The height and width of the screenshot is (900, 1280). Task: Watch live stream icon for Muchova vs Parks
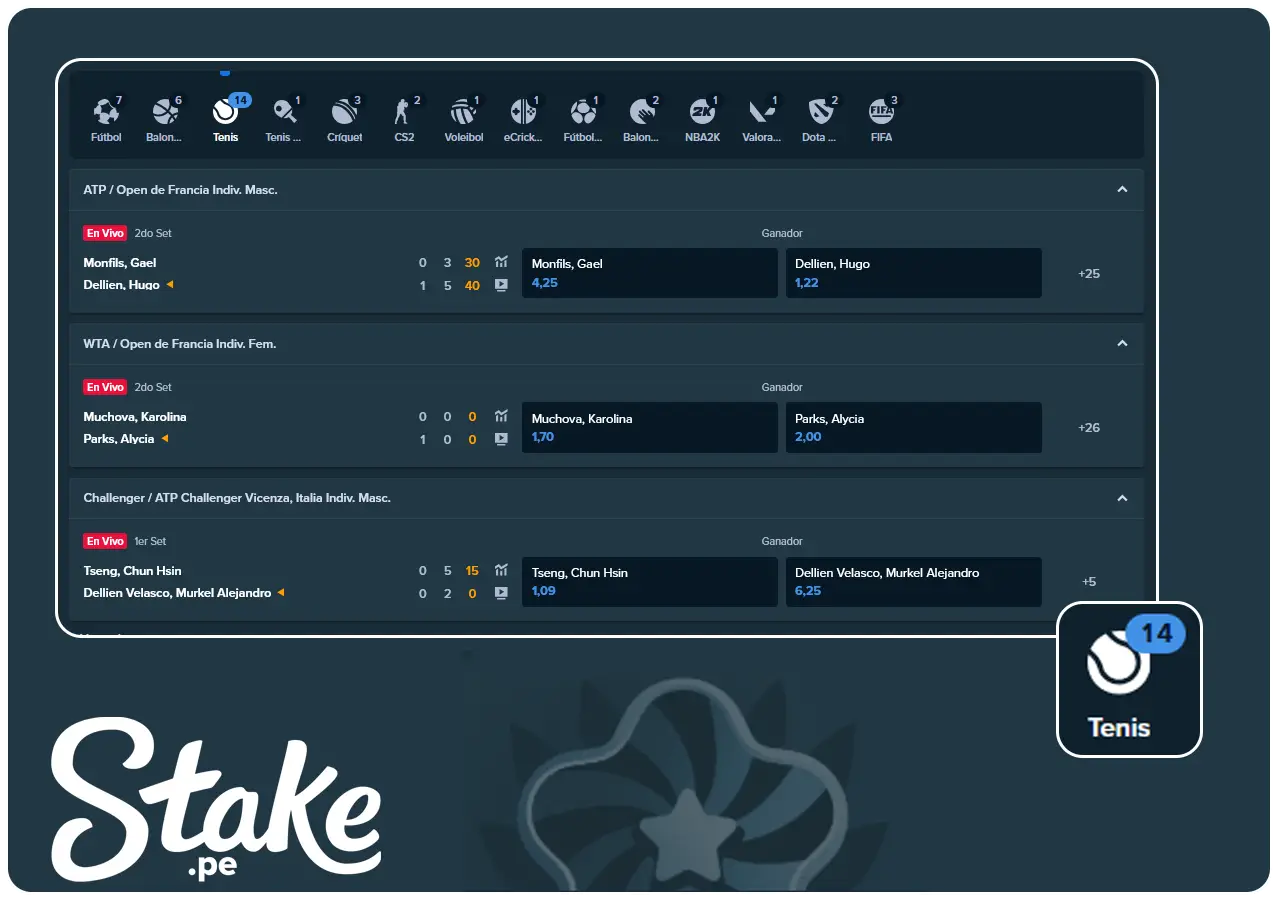pyautogui.click(x=501, y=439)
